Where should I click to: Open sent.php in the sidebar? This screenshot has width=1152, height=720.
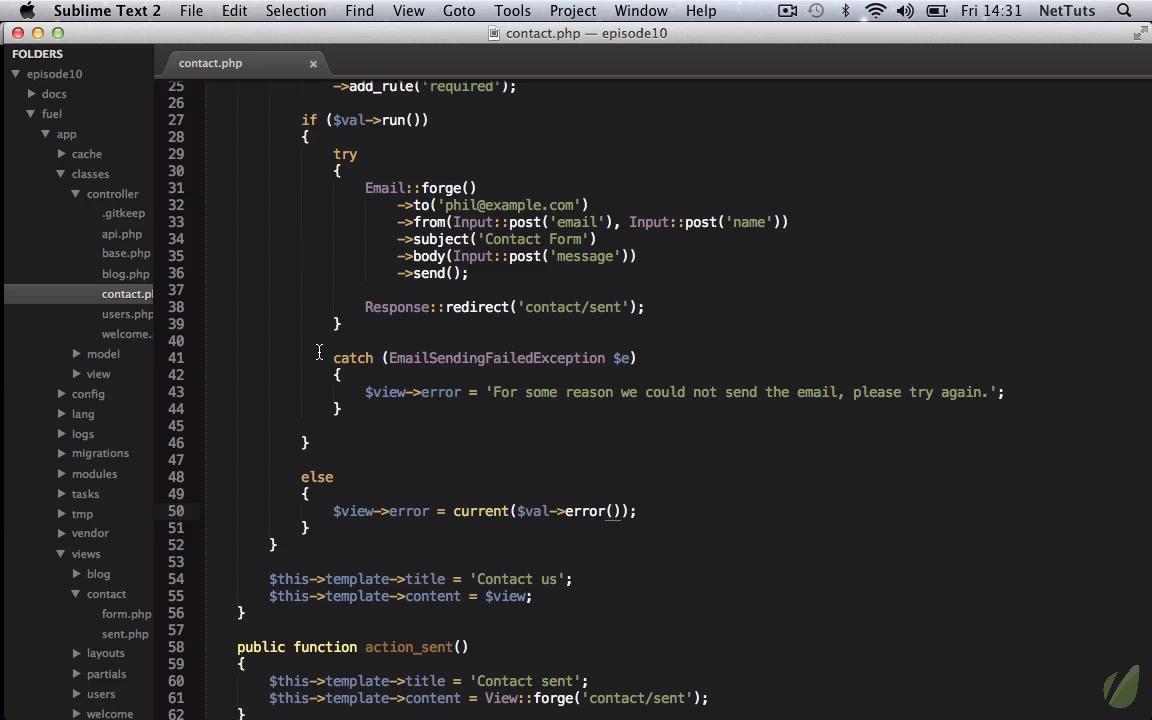pos(125,634)
